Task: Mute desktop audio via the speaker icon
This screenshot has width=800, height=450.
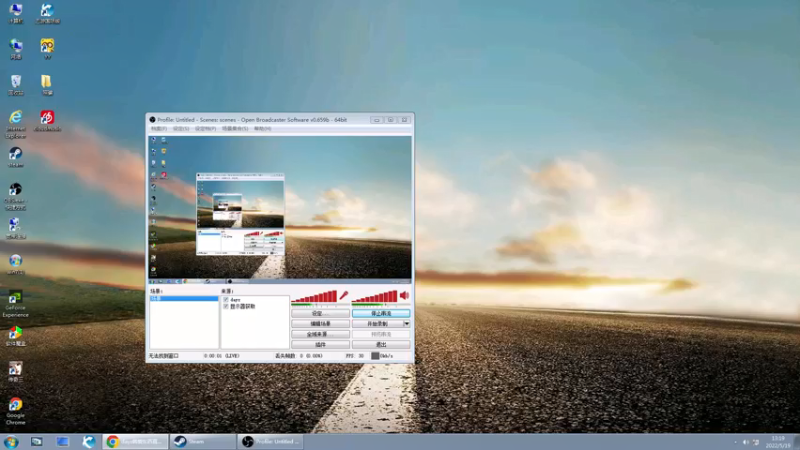Action: [x=405, y=295]
